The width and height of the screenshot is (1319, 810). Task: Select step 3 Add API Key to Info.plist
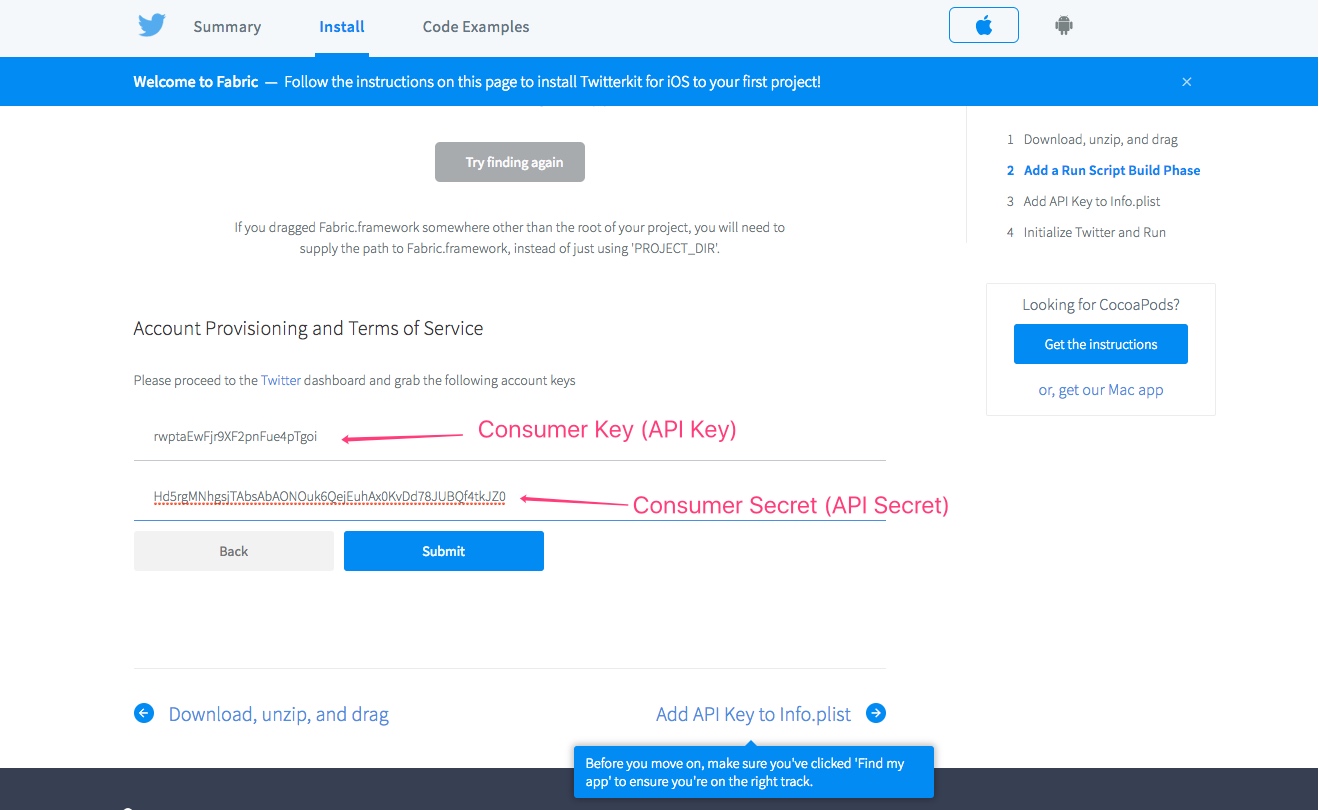point(1091,202)
